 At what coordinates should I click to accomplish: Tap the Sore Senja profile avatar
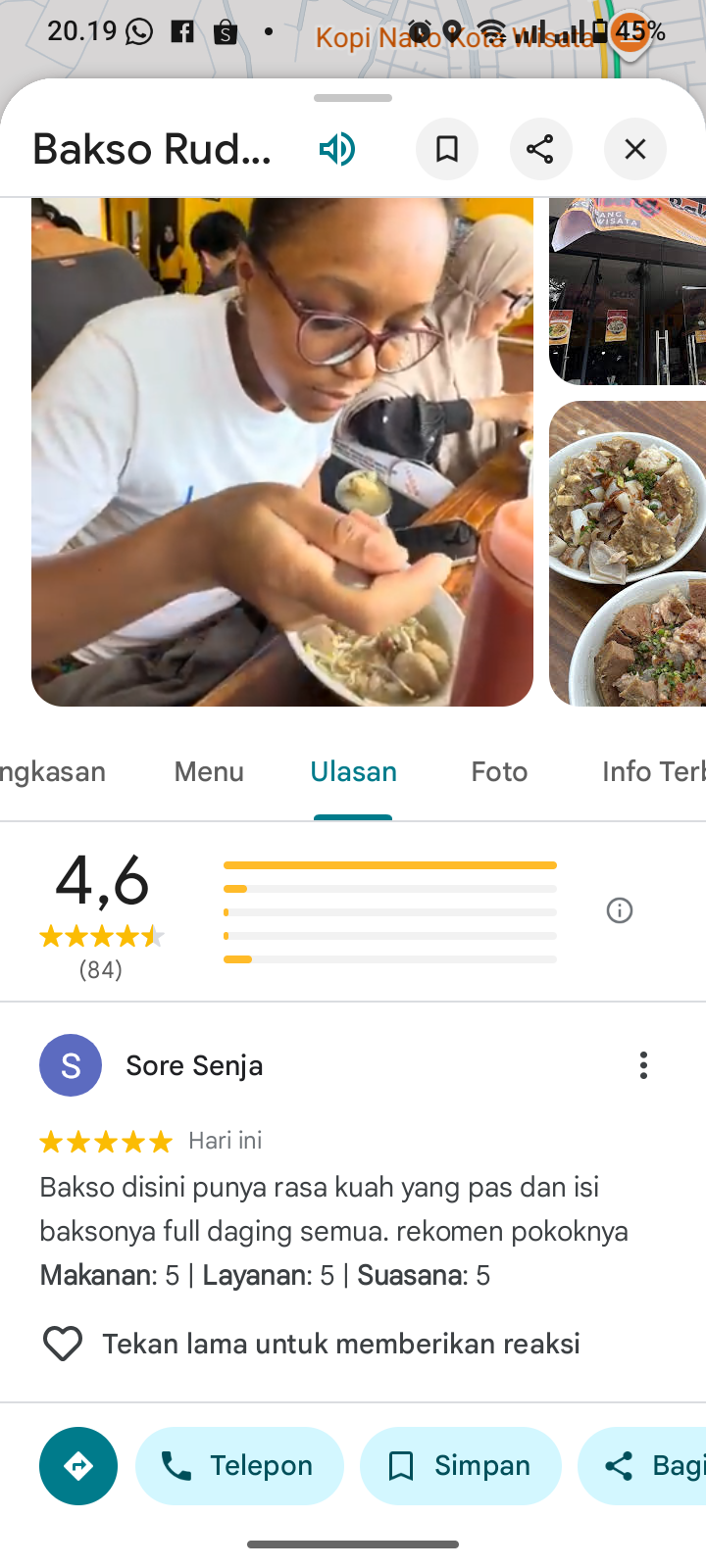pyautogui.click(x=71, y=1065)
